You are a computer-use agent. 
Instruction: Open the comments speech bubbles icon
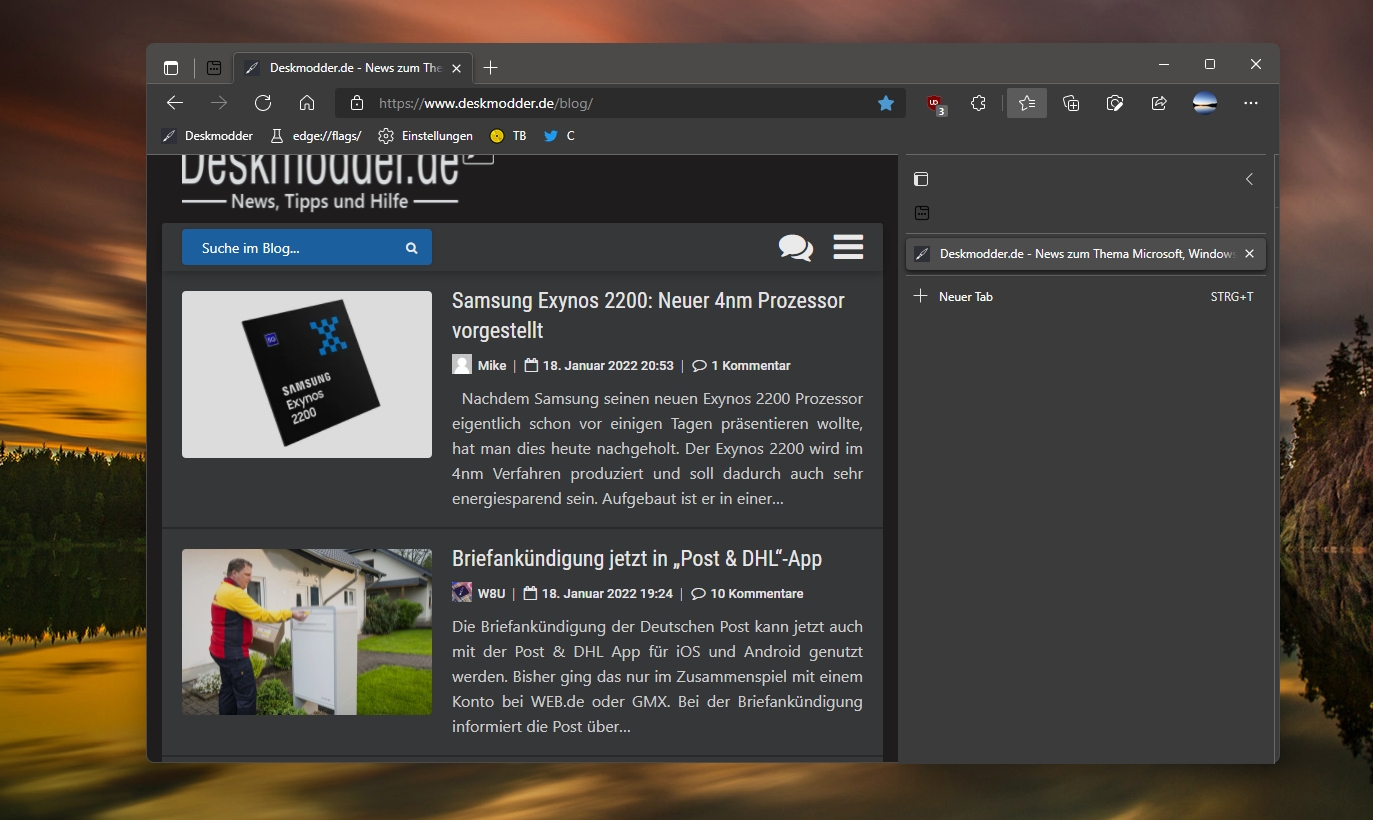pyautogui.click(x=796, y=247)
